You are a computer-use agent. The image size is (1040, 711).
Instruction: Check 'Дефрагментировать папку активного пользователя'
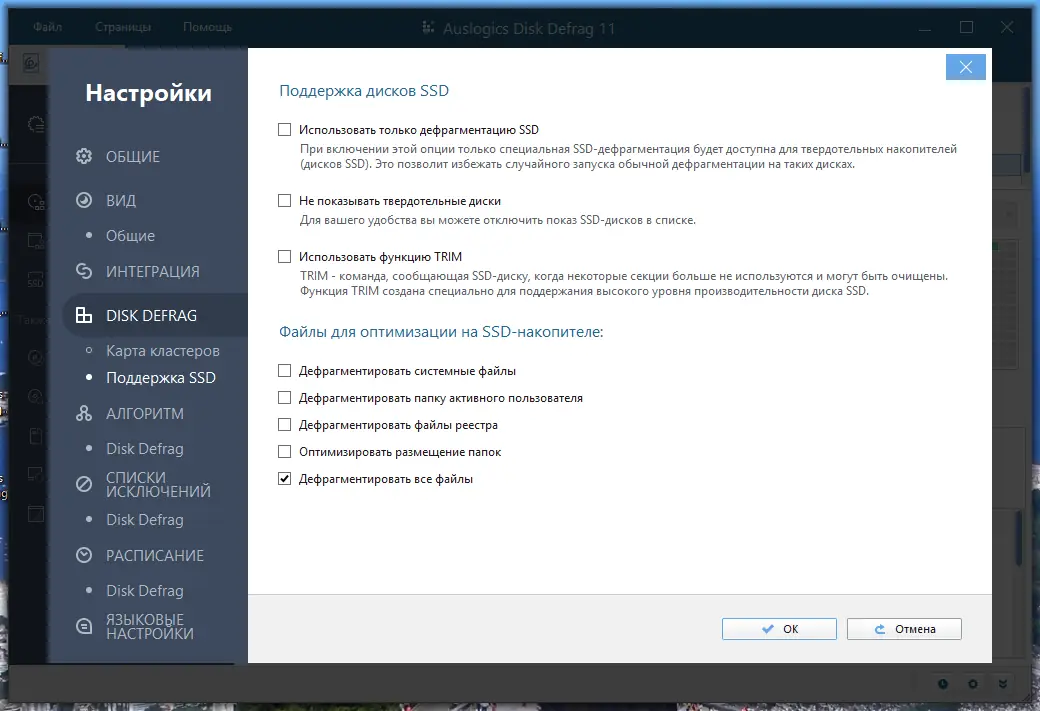(x=285, y=397)
